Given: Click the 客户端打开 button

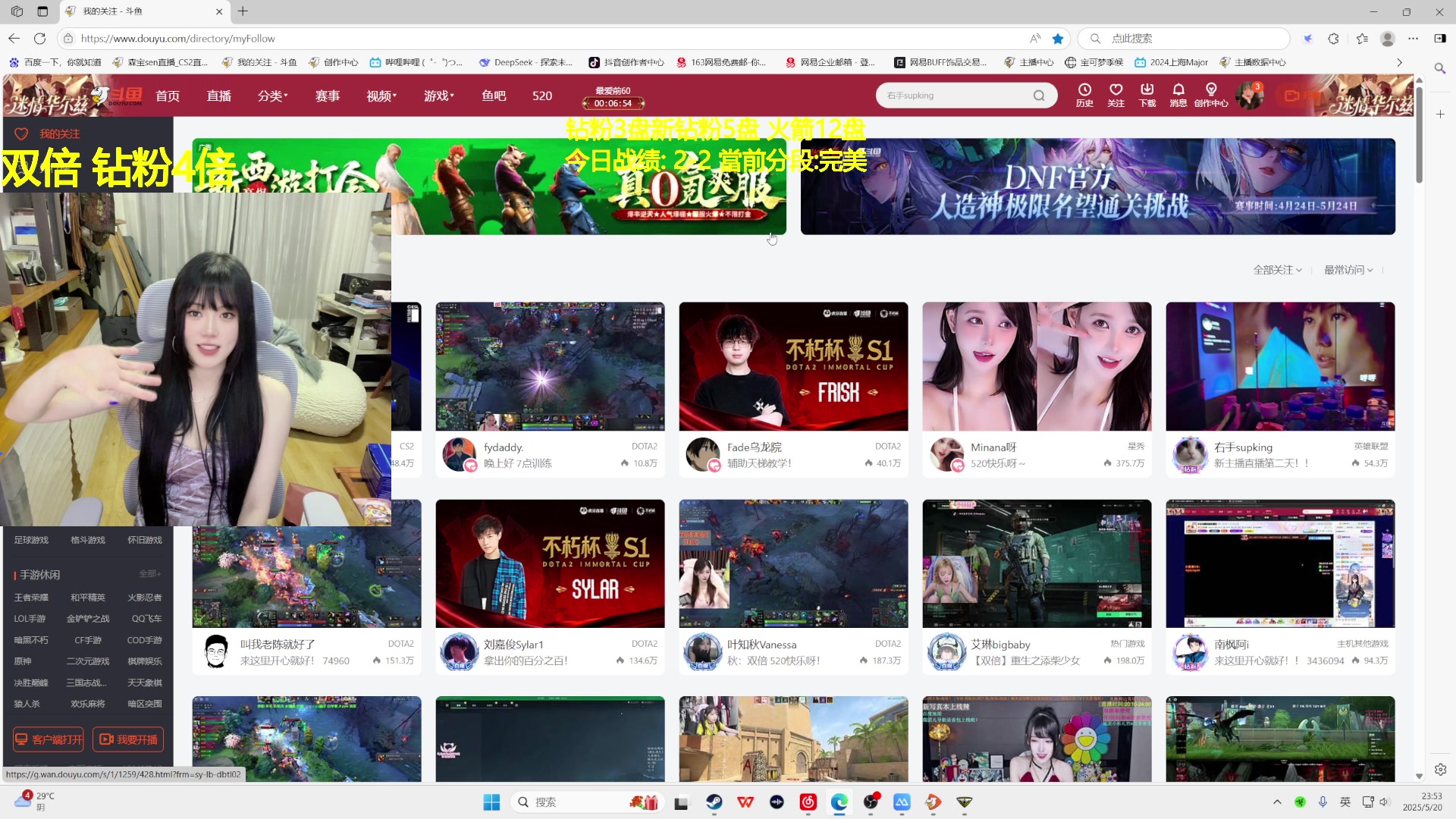Looking at the screenshot, I should (x=49, y=739).
